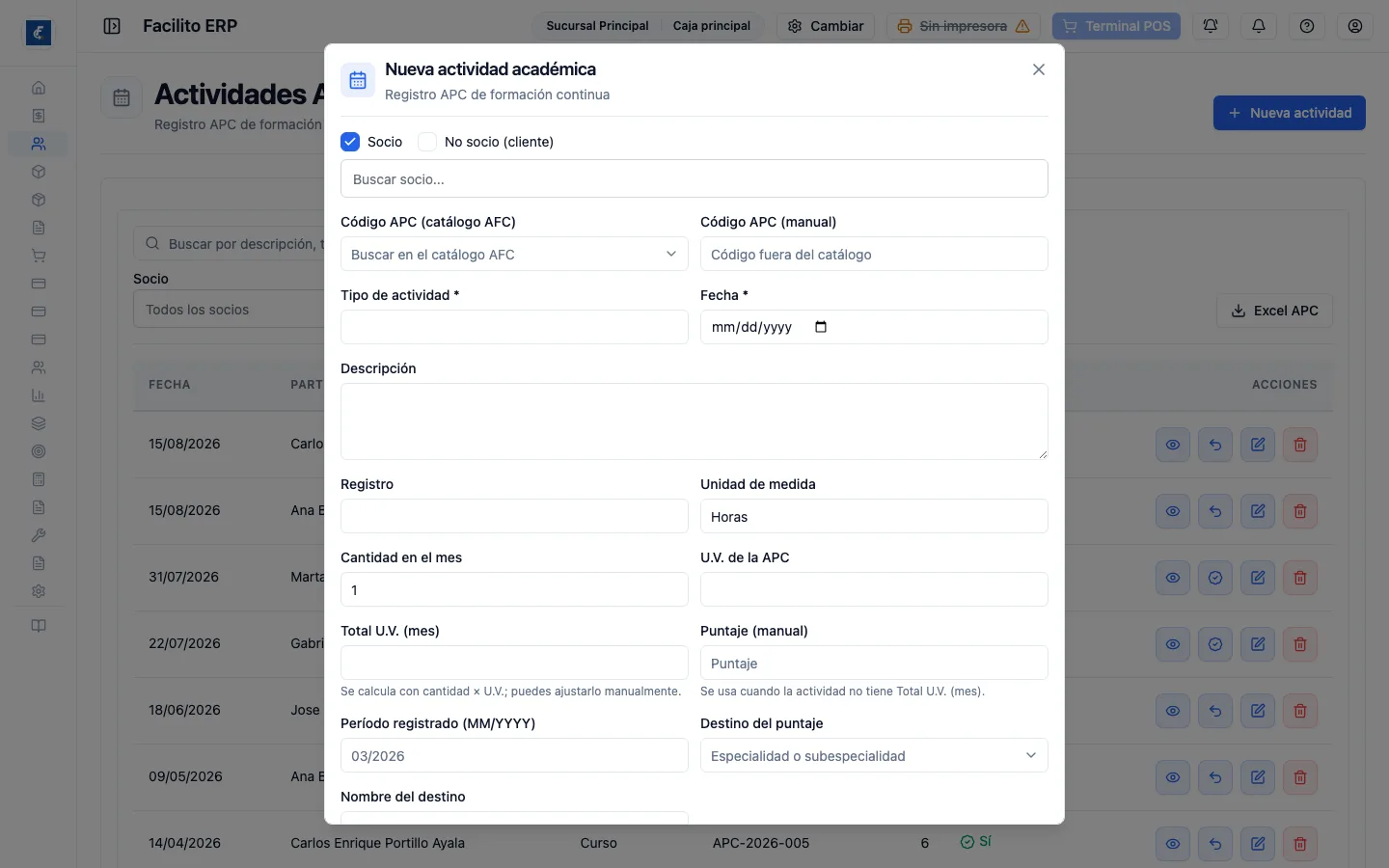The width and height of the screenshot is (1389, 868).
Task: Focus the Buscar socio search field
Action: point(694,178)
